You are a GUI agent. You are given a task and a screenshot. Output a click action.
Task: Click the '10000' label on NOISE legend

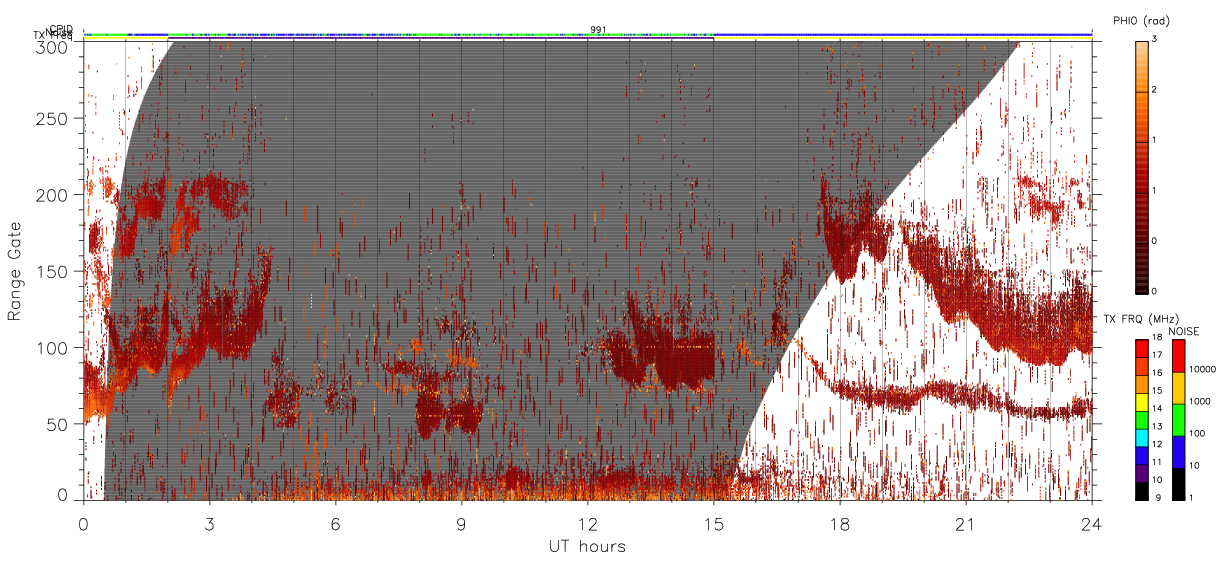click(x=1202, y=369)
